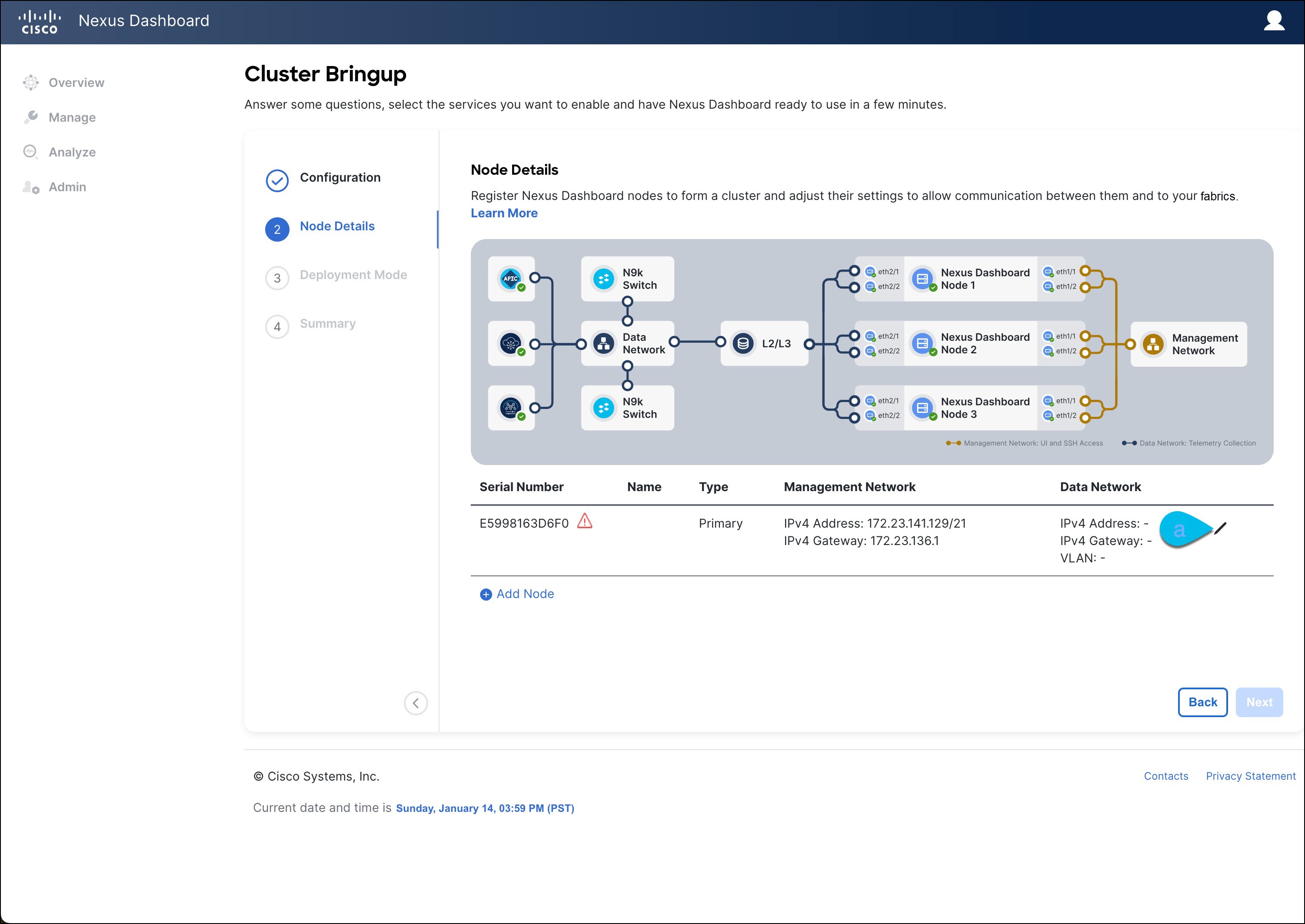
Task: Click the Admin user-gear icon in the sidebar
Action: coord(31,187)
